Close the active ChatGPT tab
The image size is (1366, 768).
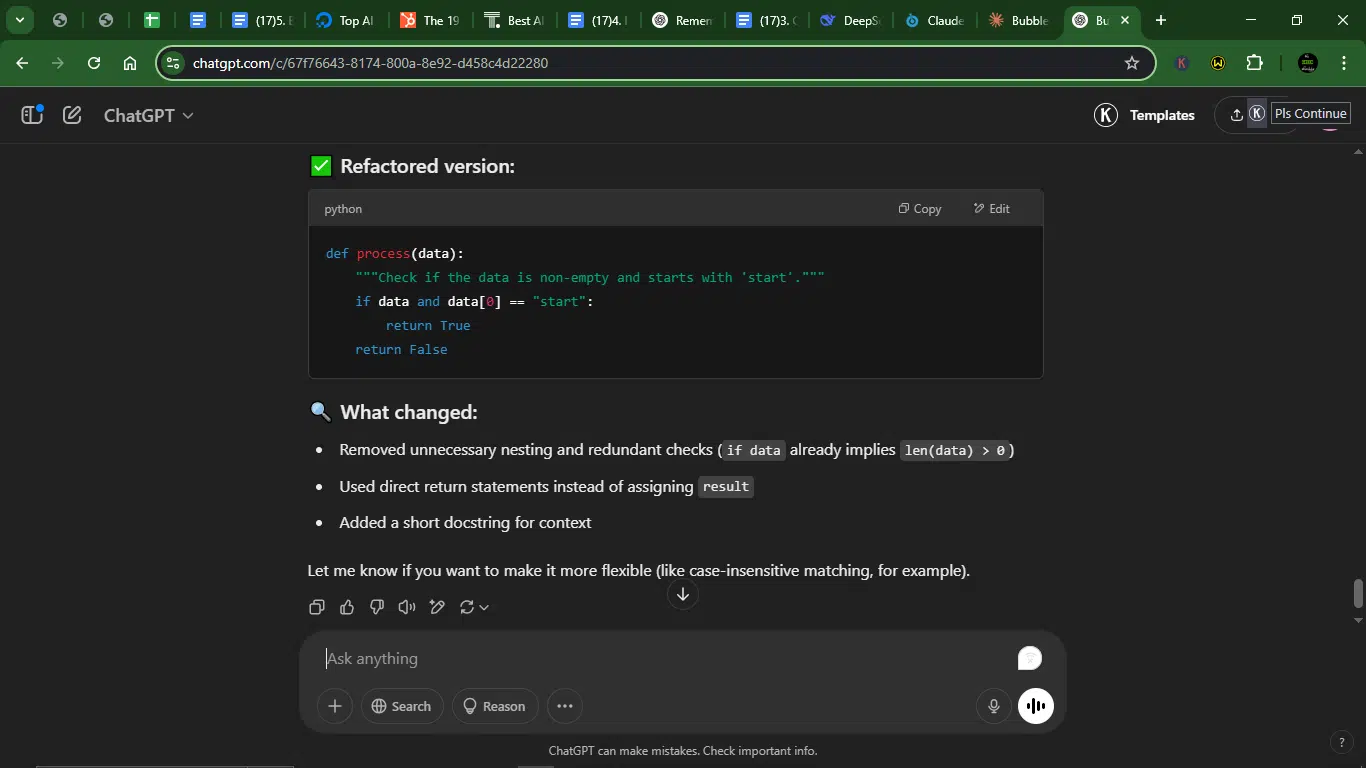1124,20
